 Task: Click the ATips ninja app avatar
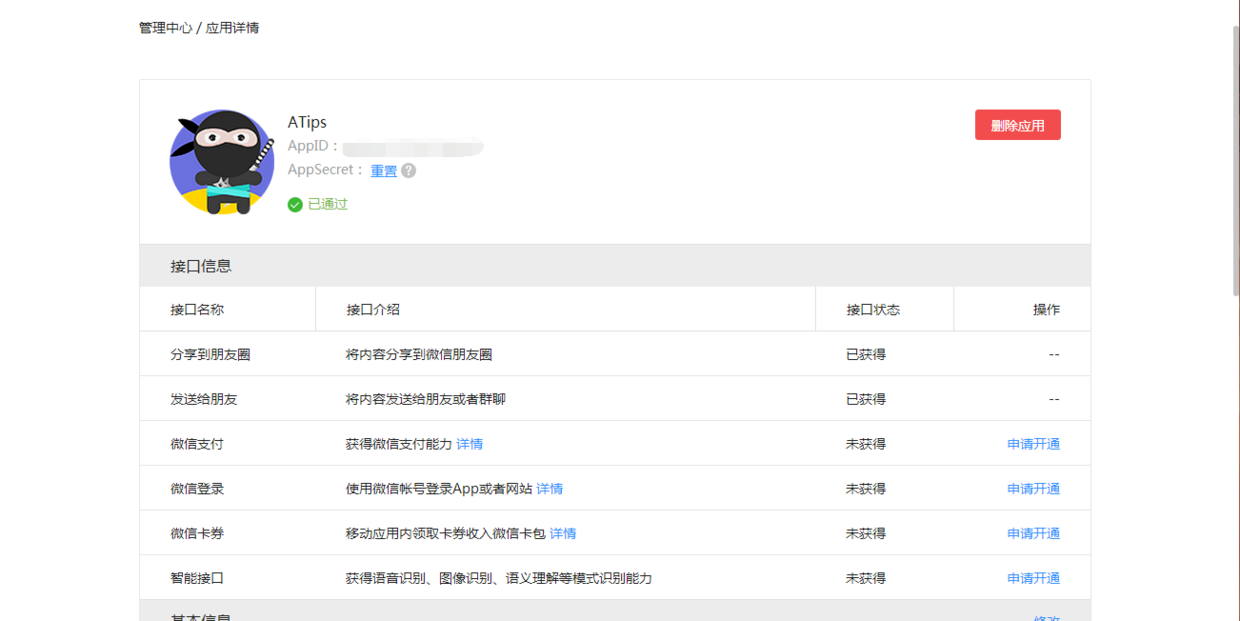coord(222,162)
